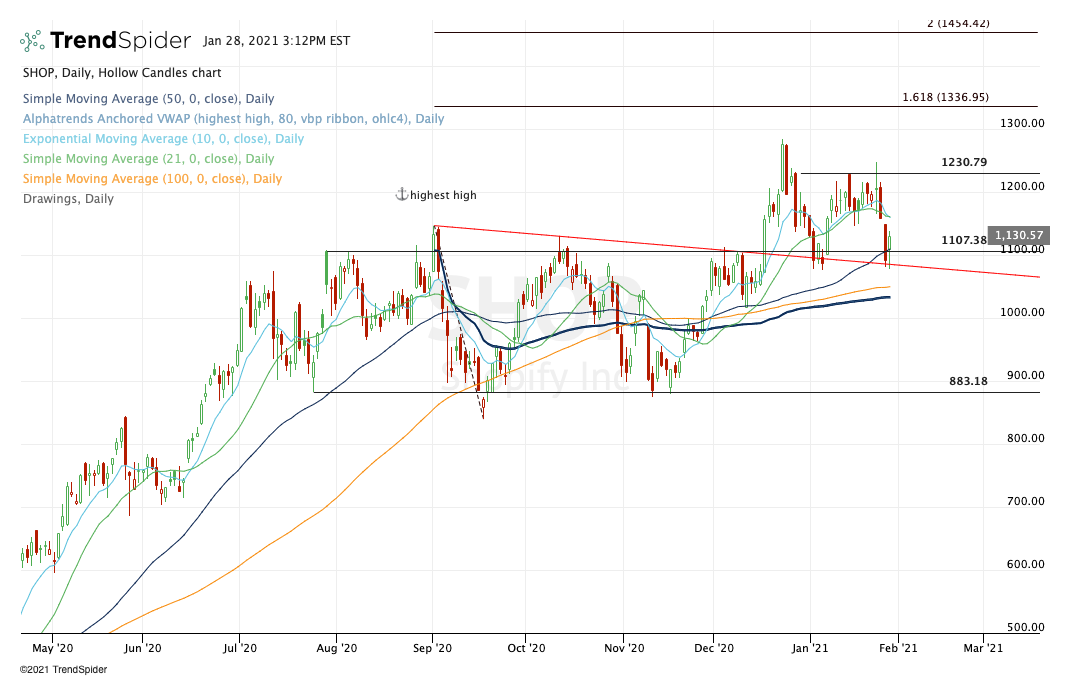Select the Simple Moving Average 21 legend entry
Screen dimensions: 1070x679
click(x=147, y=159)
